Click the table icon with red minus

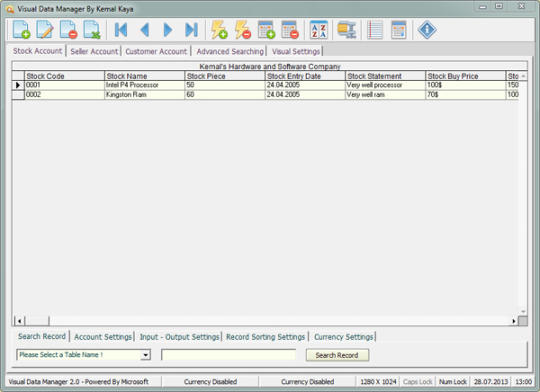click(290, 30)
